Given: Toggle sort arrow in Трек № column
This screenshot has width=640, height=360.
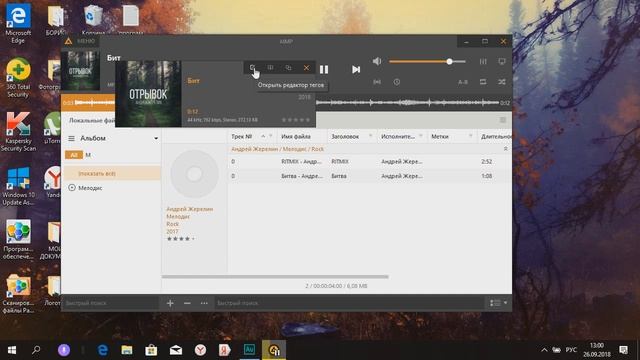Looking at the screenshot, I should coord(263,136).
